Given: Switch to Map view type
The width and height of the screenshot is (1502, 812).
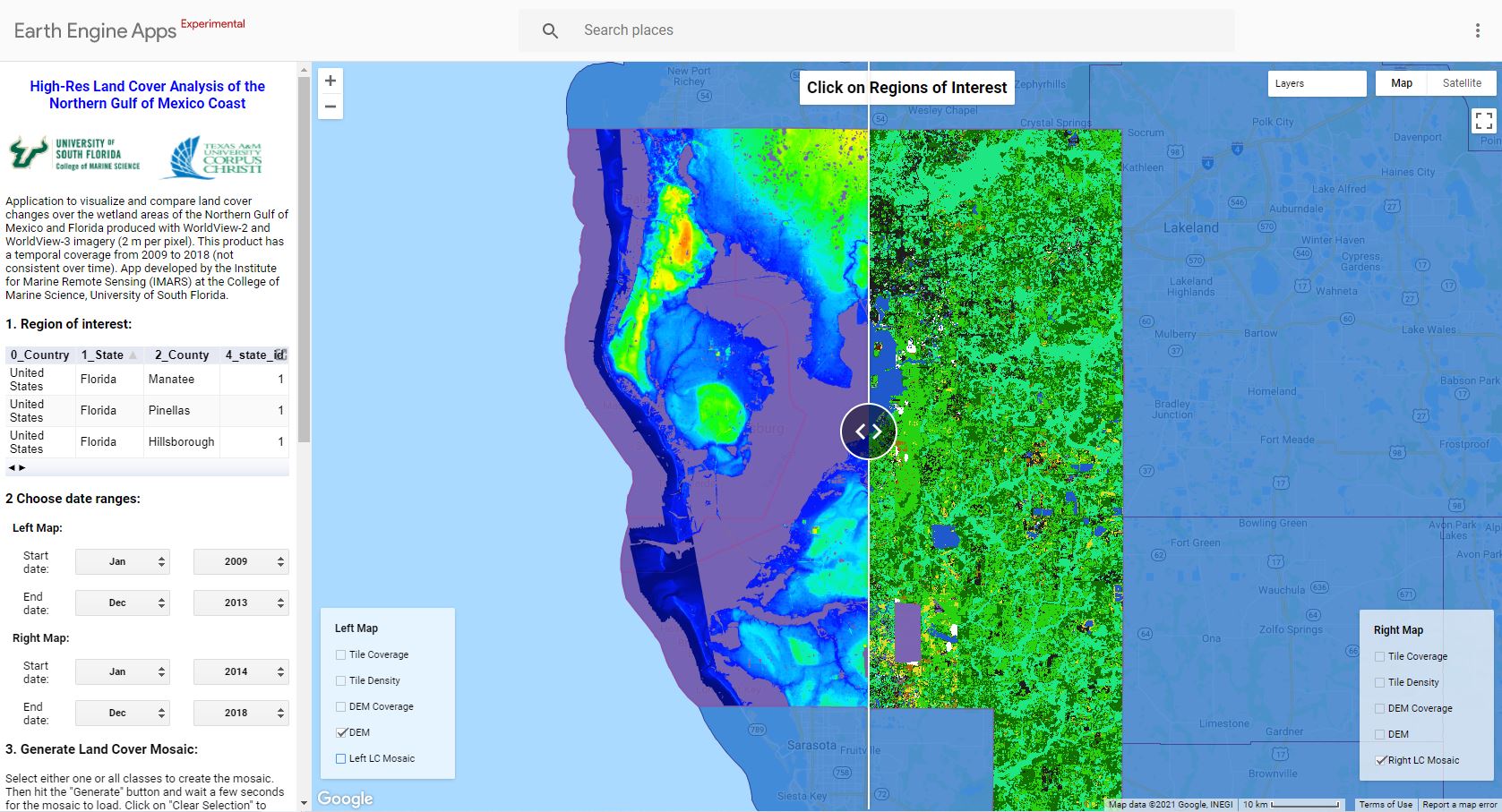Looking at the screenshot, I should click(x=1402, y=83).
